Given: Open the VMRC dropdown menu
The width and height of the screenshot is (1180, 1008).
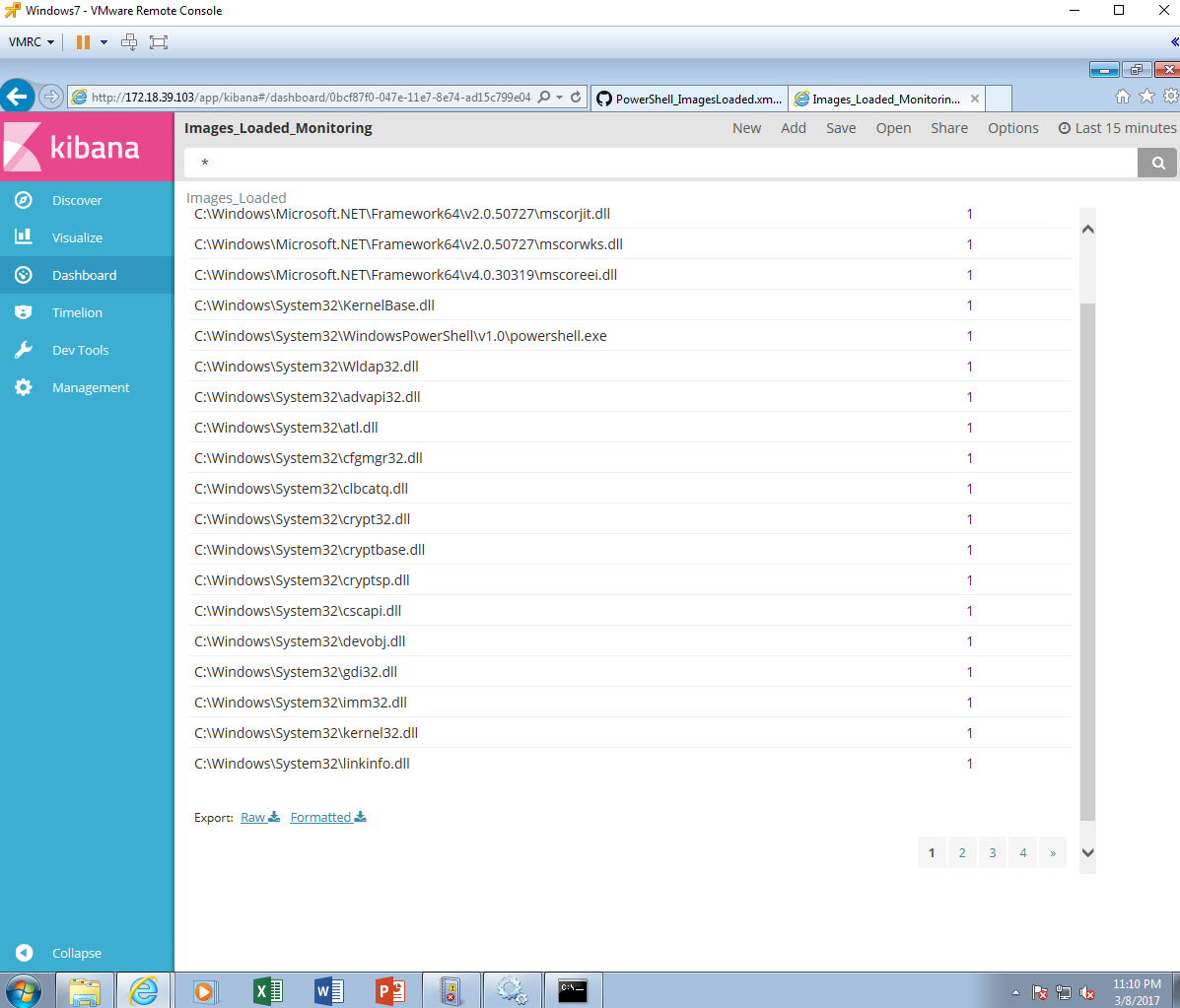Looking at the screenshot, I should (x=32, y=42).
